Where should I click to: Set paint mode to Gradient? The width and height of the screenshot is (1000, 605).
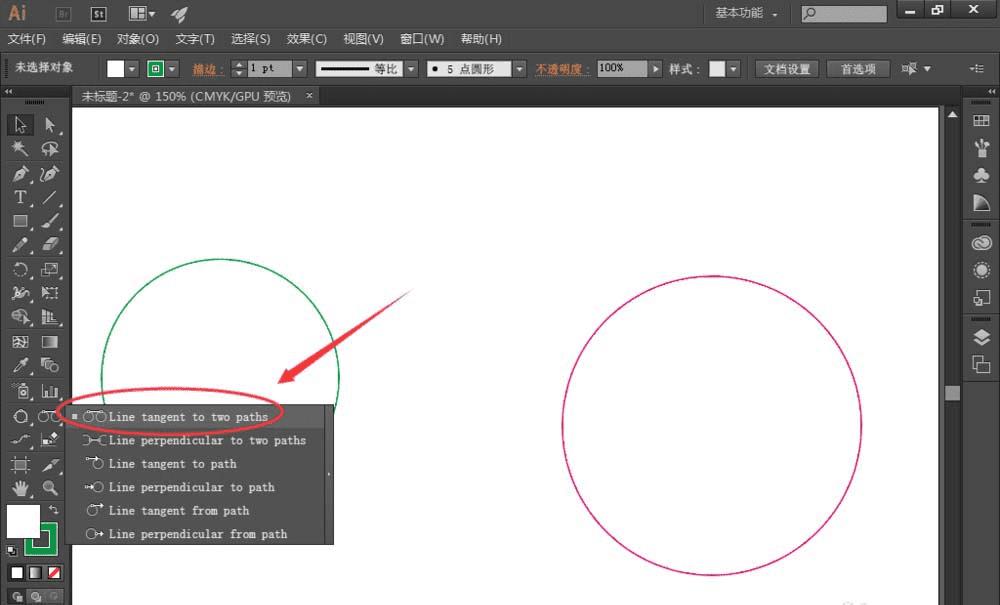[x=36, y=572]
